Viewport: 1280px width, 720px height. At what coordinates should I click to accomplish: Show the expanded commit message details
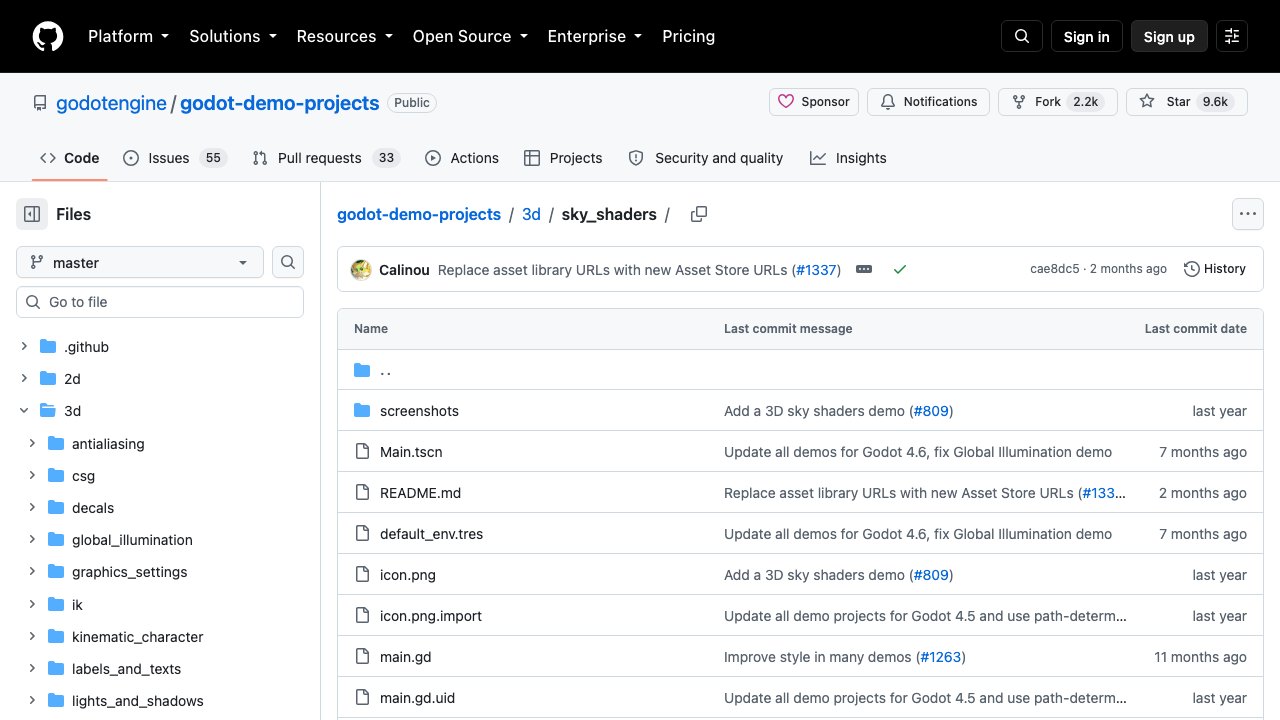(864, 269)
